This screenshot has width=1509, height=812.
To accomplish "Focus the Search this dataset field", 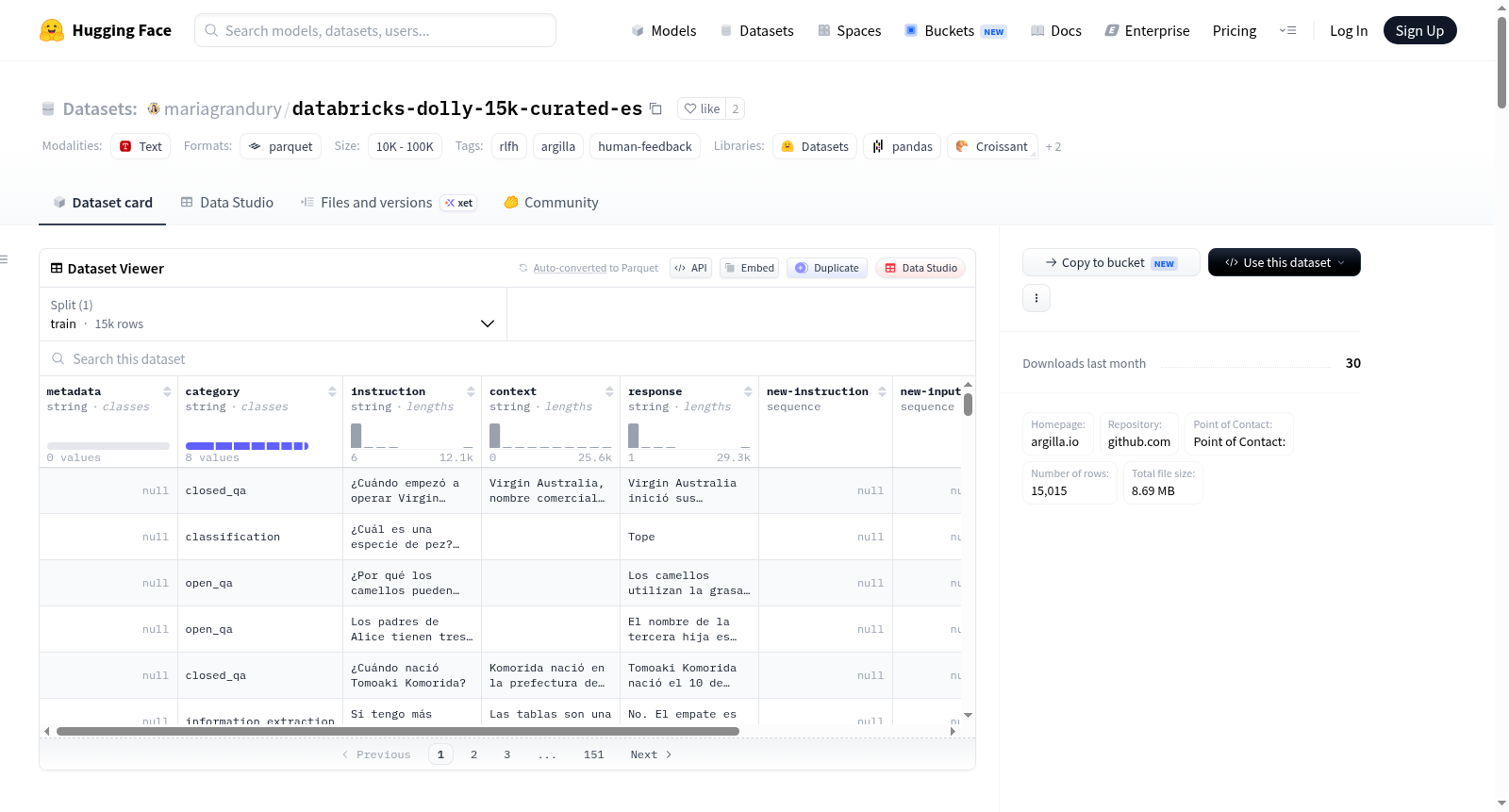I will (507, 359).
